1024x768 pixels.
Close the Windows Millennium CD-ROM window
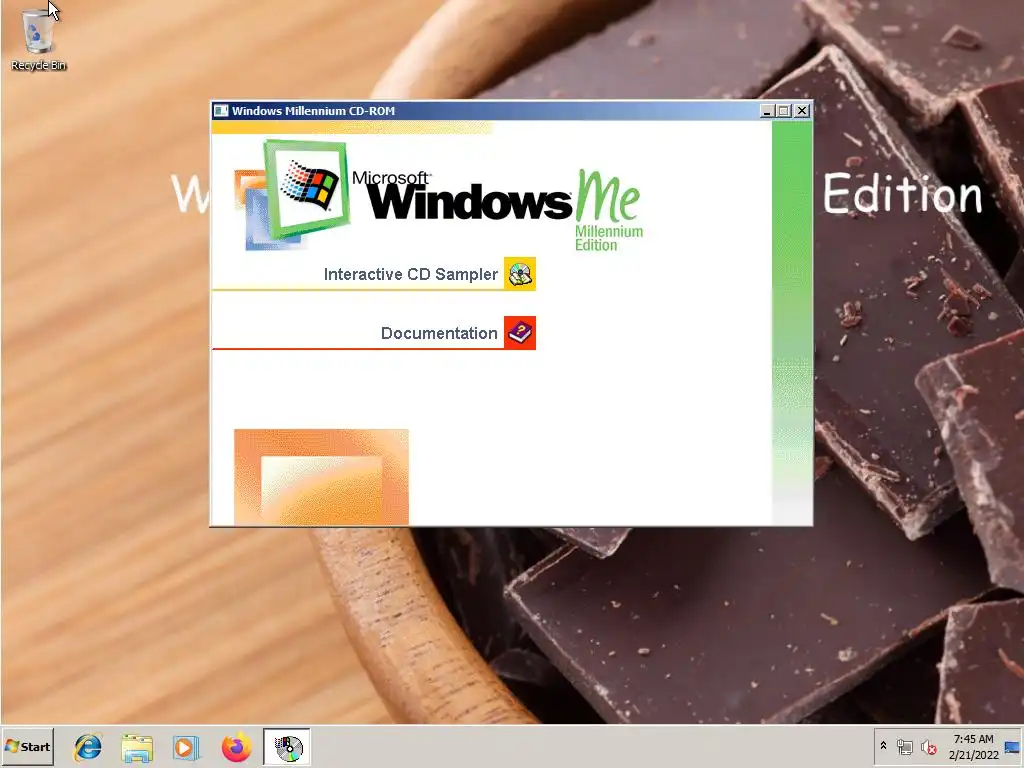click(802, 111)
